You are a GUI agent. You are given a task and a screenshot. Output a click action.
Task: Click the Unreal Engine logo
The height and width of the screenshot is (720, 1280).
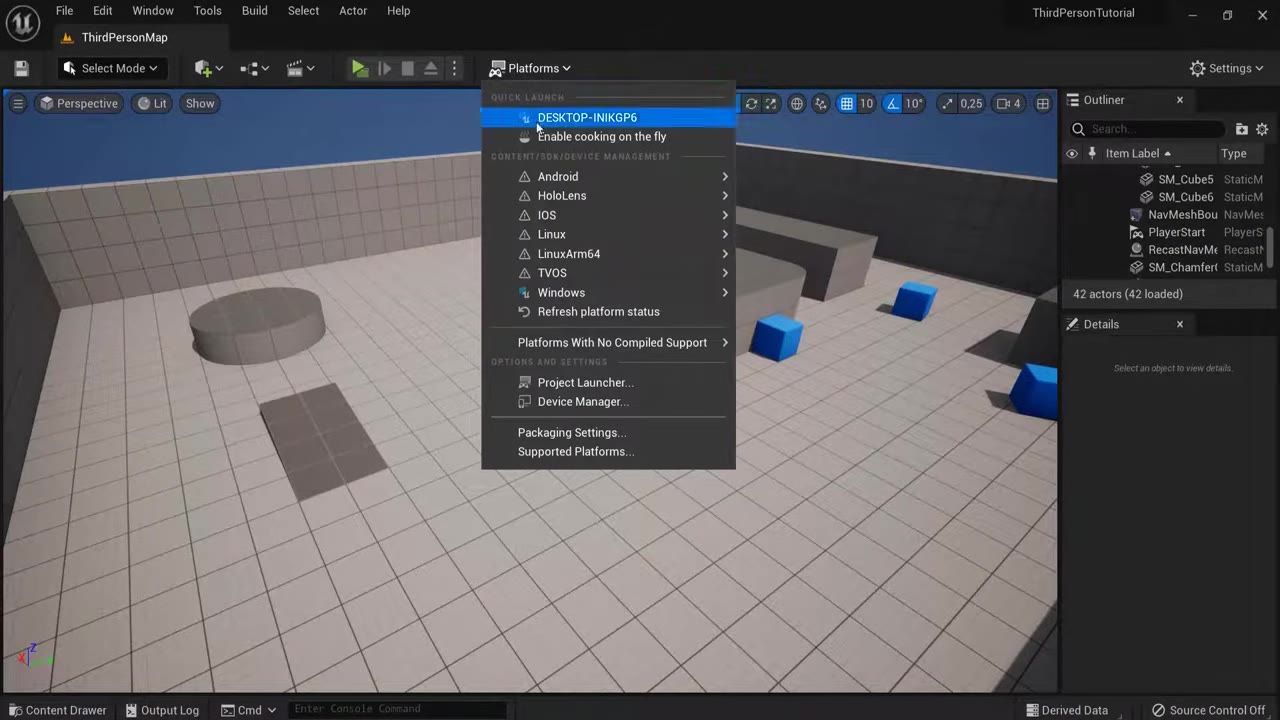click(x=21, y=21)
